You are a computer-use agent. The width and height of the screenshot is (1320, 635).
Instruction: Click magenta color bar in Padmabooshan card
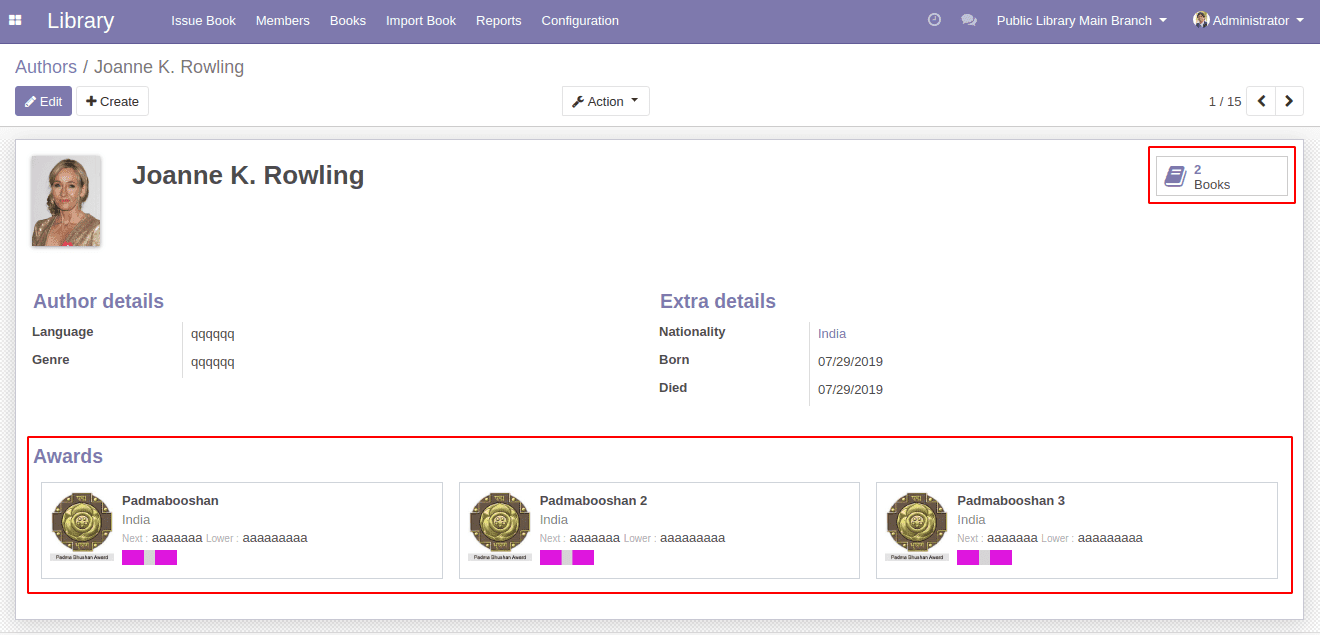point(150,557)
